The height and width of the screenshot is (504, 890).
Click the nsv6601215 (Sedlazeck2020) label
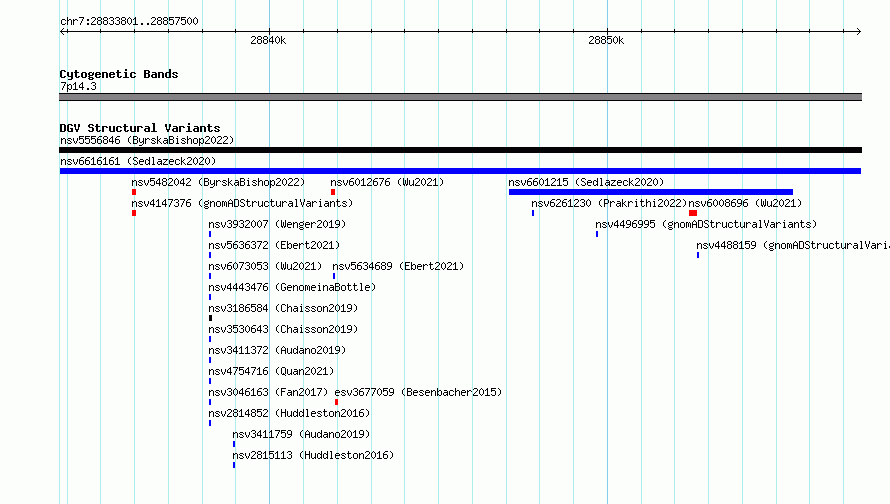586,182
